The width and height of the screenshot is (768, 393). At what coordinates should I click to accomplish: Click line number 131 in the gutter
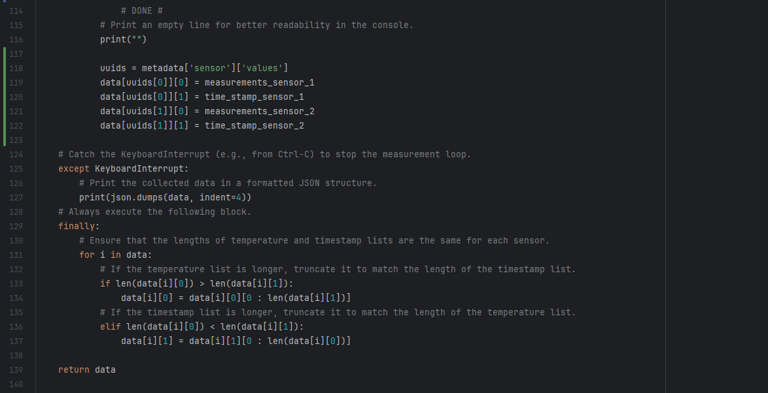click(x=16, y=255)
